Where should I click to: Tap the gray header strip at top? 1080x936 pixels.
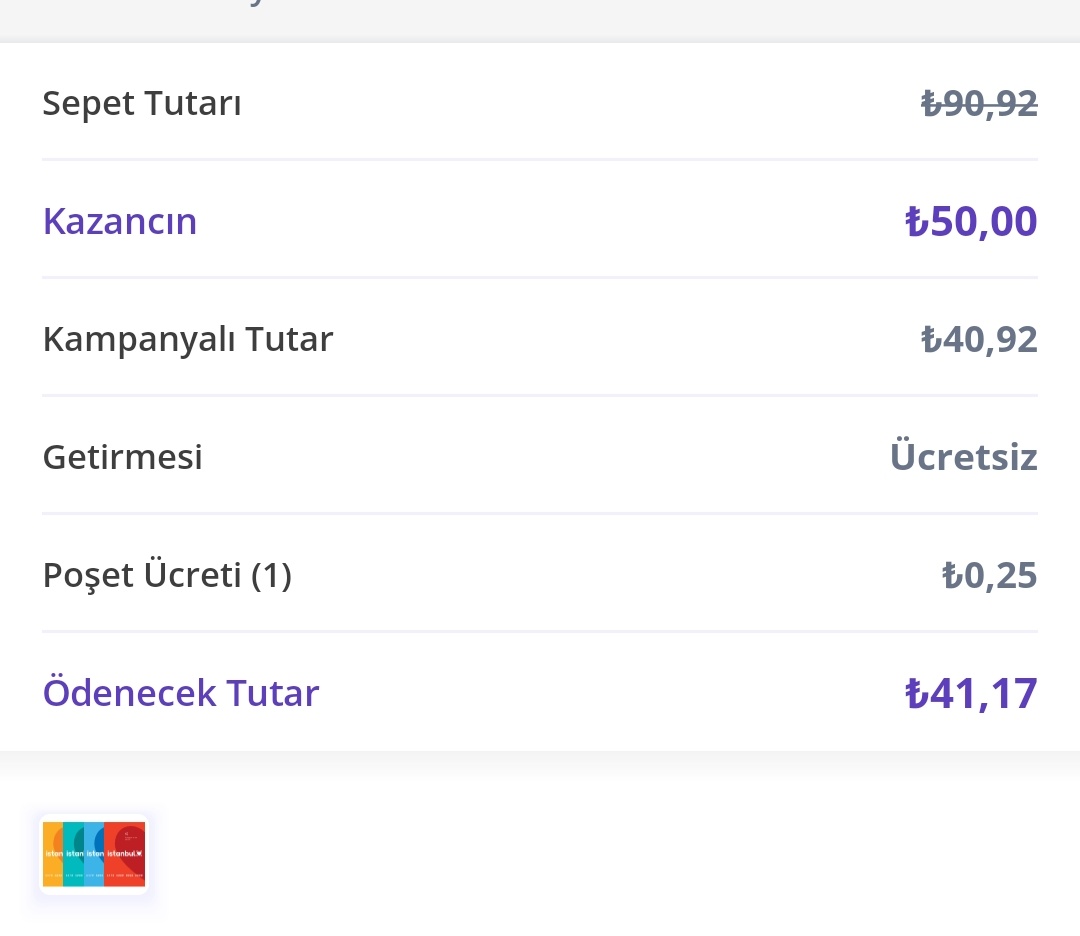click(x=540, y=18)
